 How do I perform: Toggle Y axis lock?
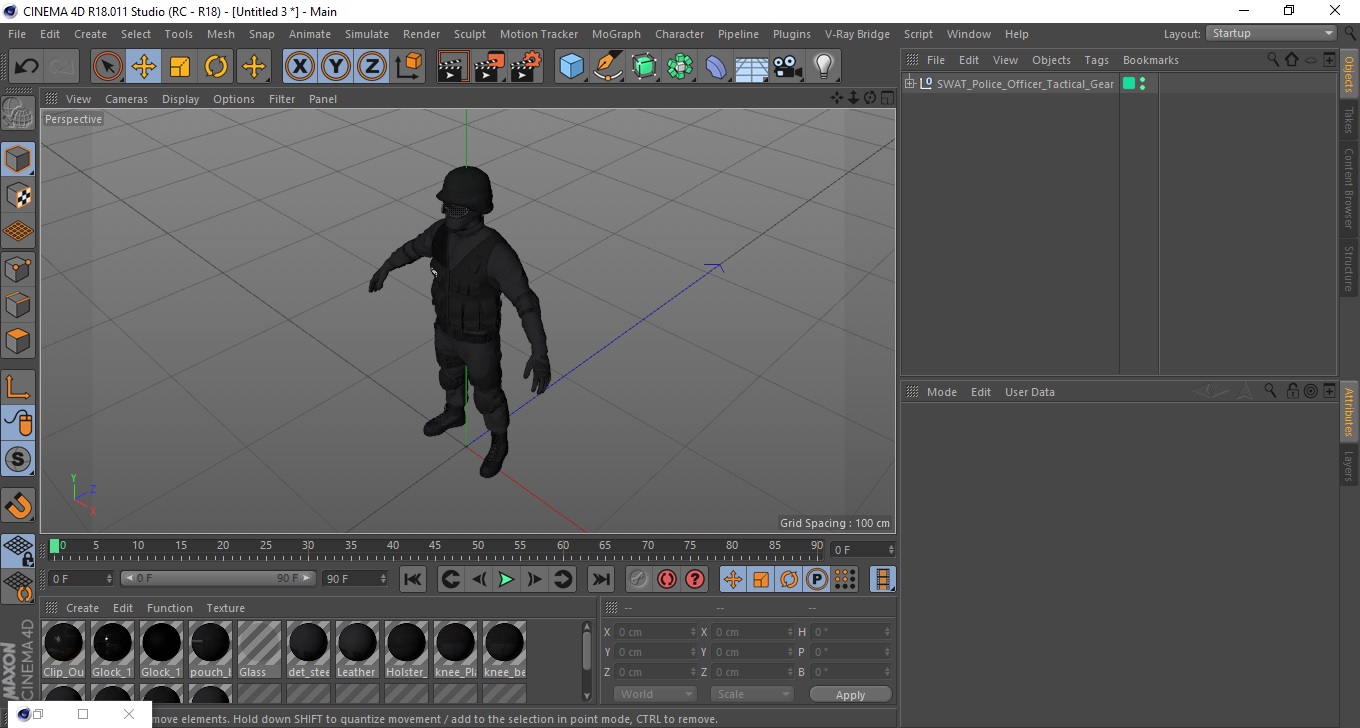pos(336,67)
